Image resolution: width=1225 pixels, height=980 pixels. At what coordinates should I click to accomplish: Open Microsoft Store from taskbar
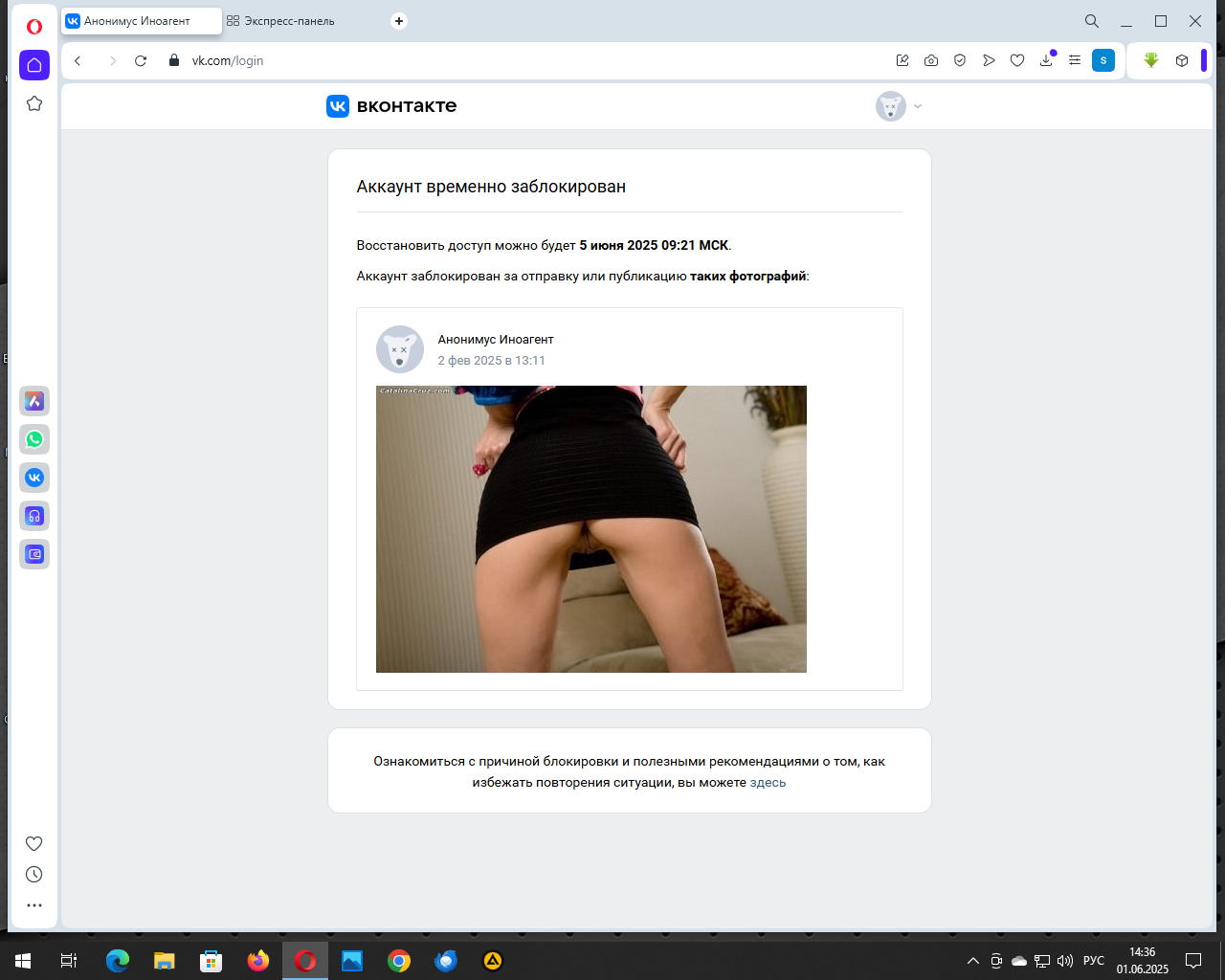click(212, 961)
